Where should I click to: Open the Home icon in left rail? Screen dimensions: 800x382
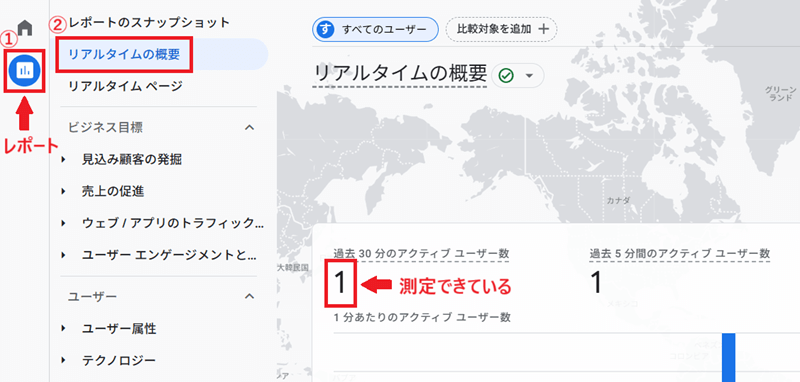[x=24, y=27]
